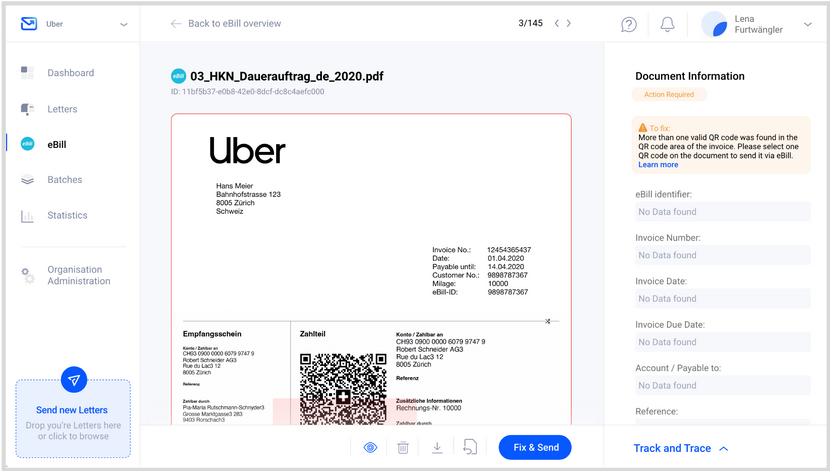The height and width of the screenshot is (471, 830).
Task: Select the eBill menu item
Action: 57,144
